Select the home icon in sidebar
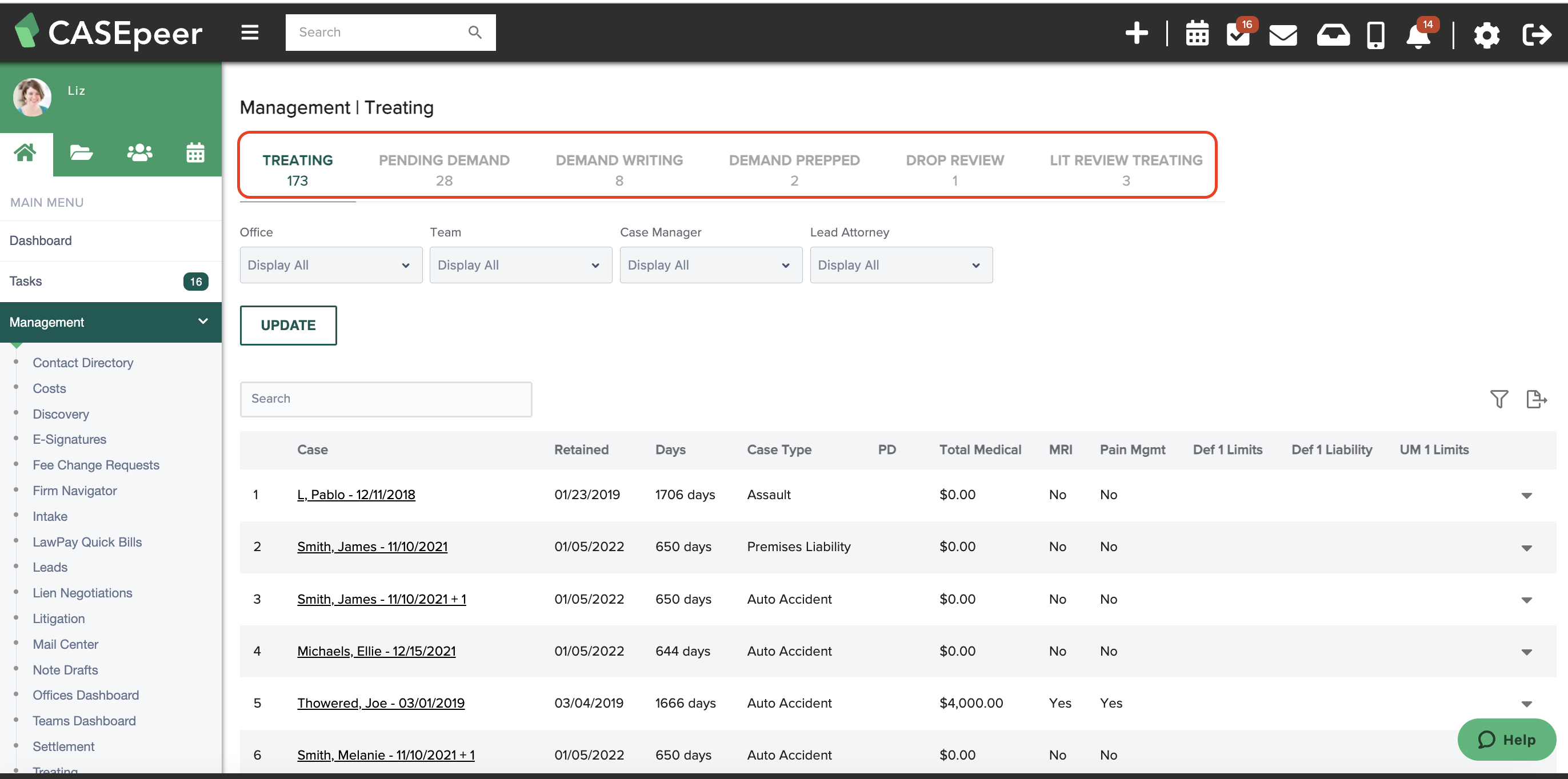The width and height of the screenshot is (1568, 779). [x=25, y=152]
